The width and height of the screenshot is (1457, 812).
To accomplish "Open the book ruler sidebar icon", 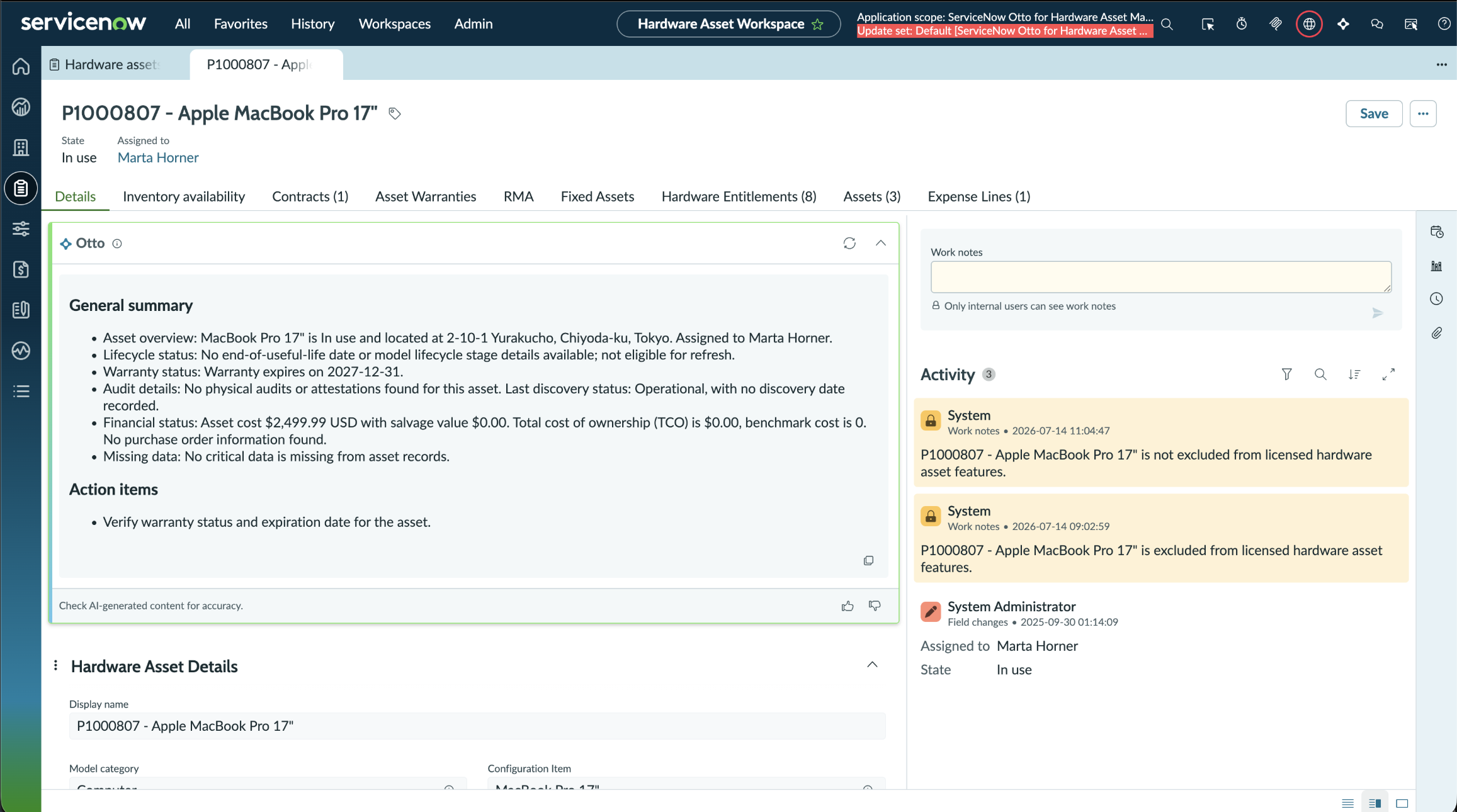I will point(21,310).
